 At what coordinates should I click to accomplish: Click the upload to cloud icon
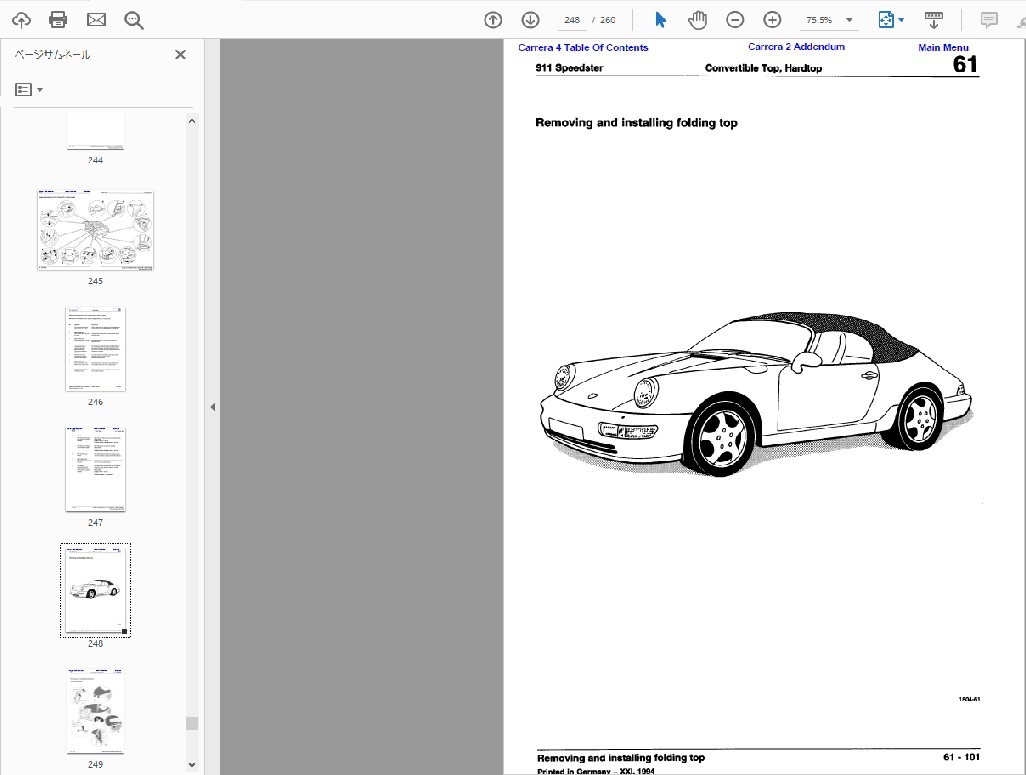(21, 20)
